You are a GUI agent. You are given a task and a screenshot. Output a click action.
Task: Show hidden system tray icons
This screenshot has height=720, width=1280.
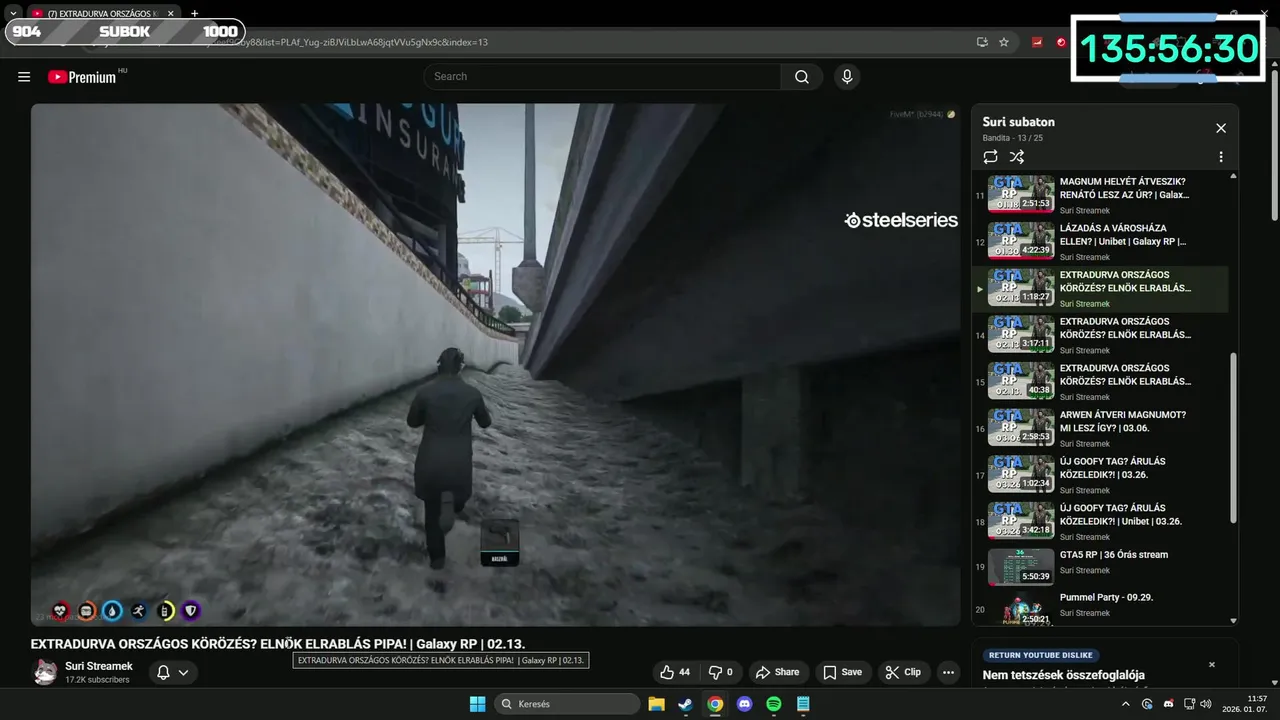[x=1127, y=704]
